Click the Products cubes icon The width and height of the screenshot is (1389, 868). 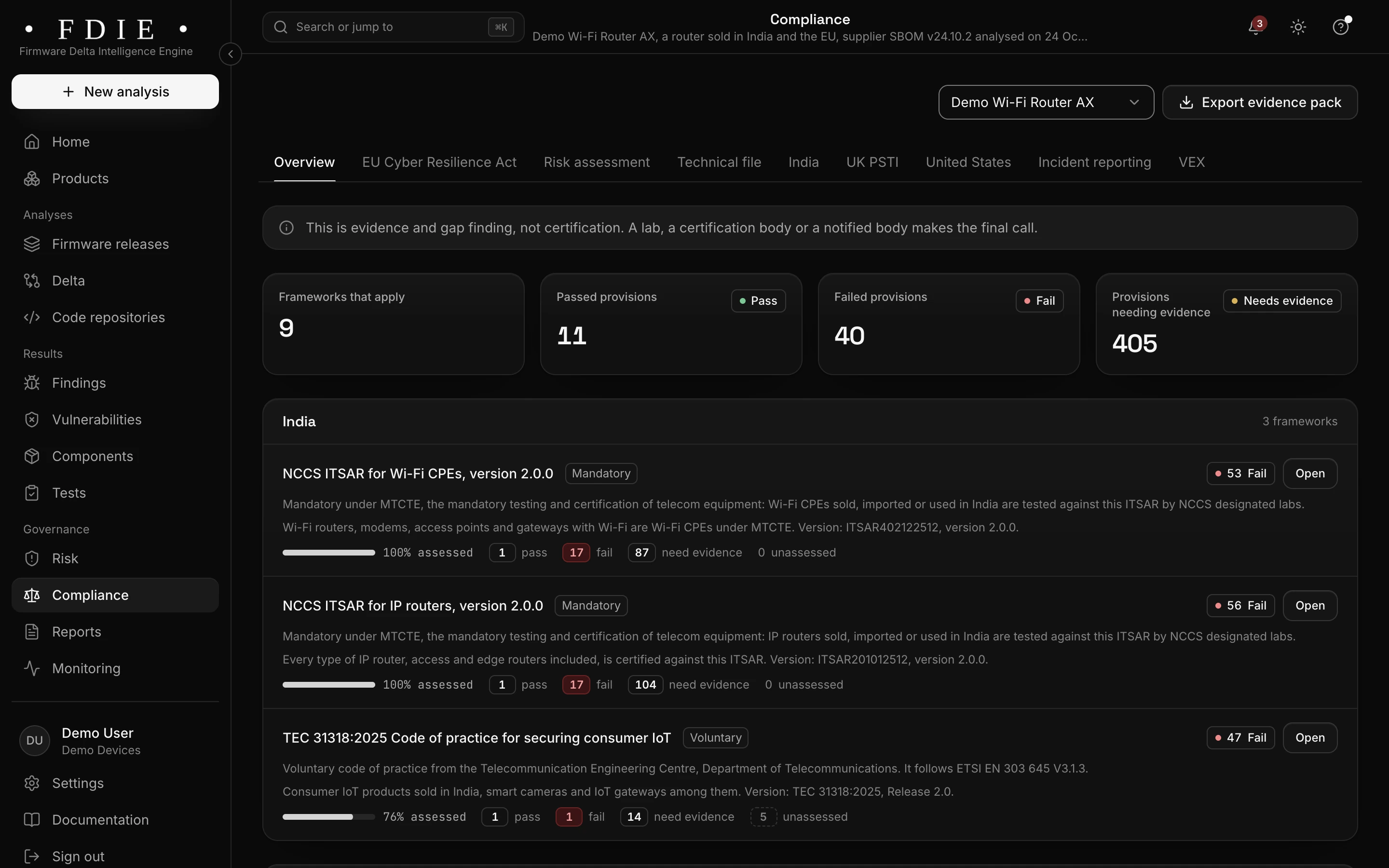(x=32, y=178)
